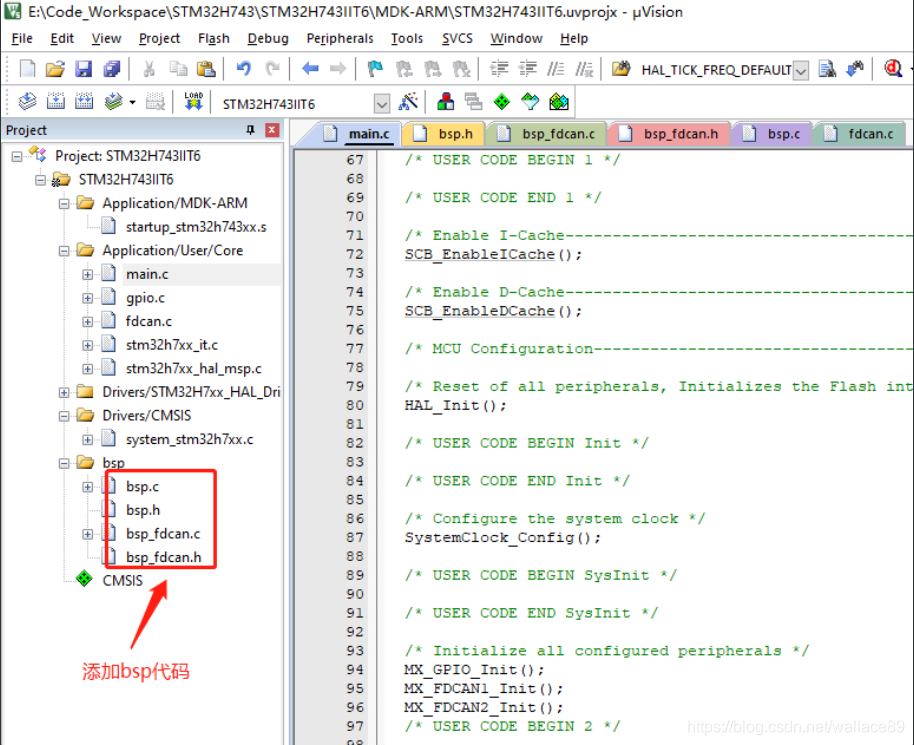This screenshot has width=914, height=745.
Task: Collapse the Application/User/Core folder
Action: (x=64, y=251)
